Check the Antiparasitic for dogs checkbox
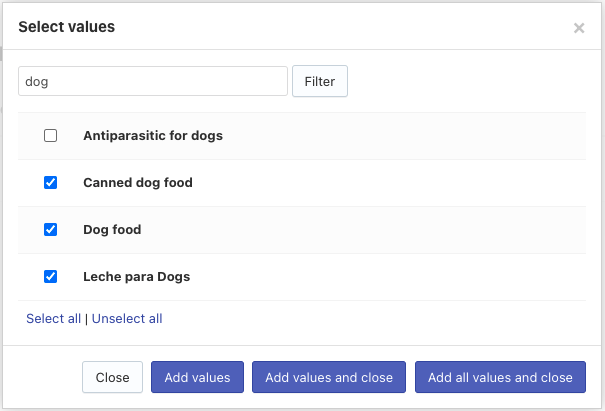605x411 pixels. (51, 136)
